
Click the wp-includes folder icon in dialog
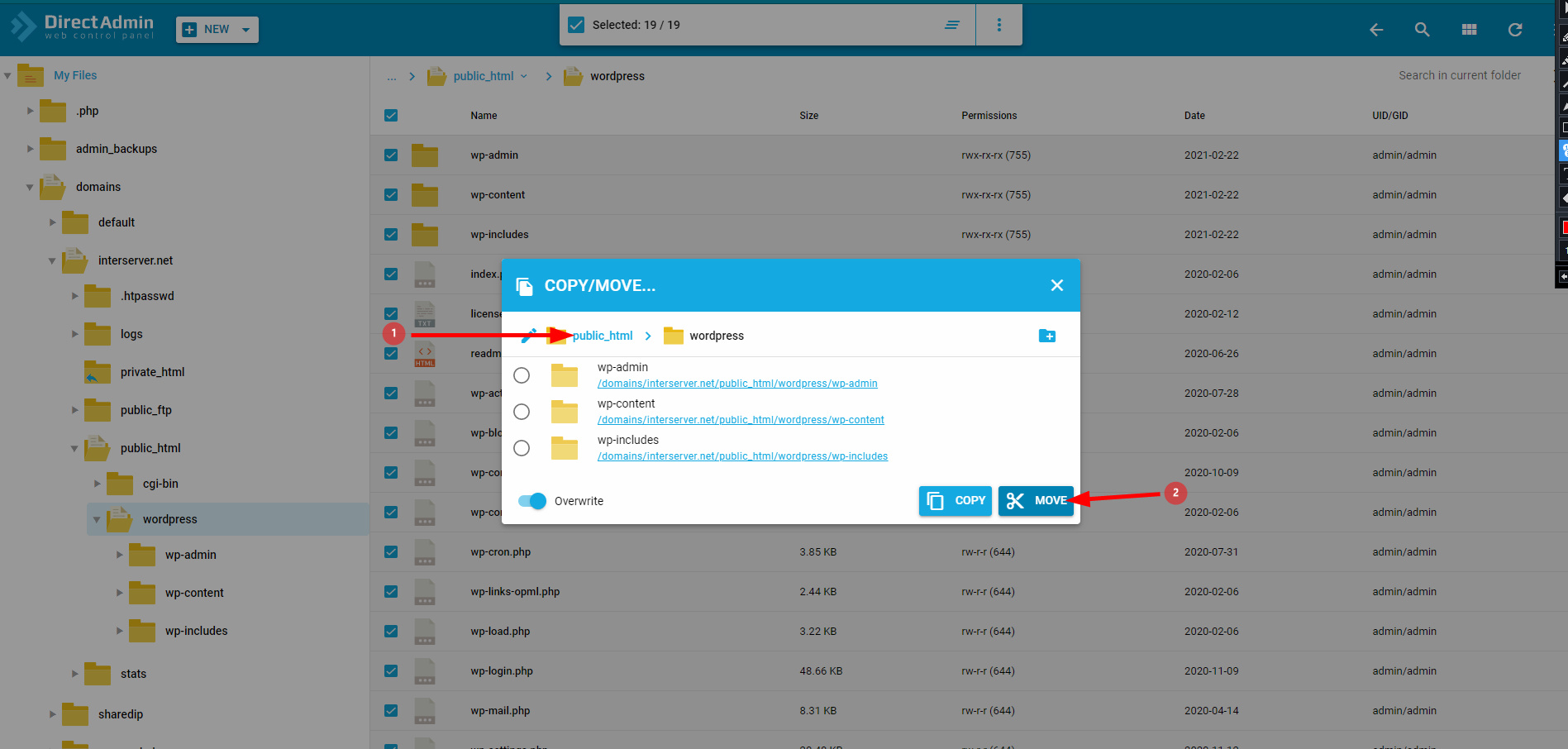565,448
